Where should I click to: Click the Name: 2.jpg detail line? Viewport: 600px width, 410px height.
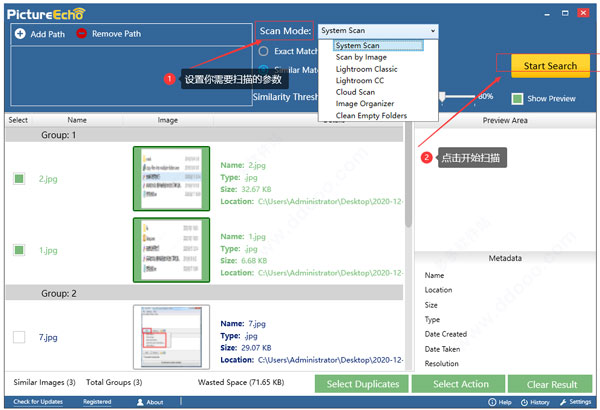(x=243, y=165)
